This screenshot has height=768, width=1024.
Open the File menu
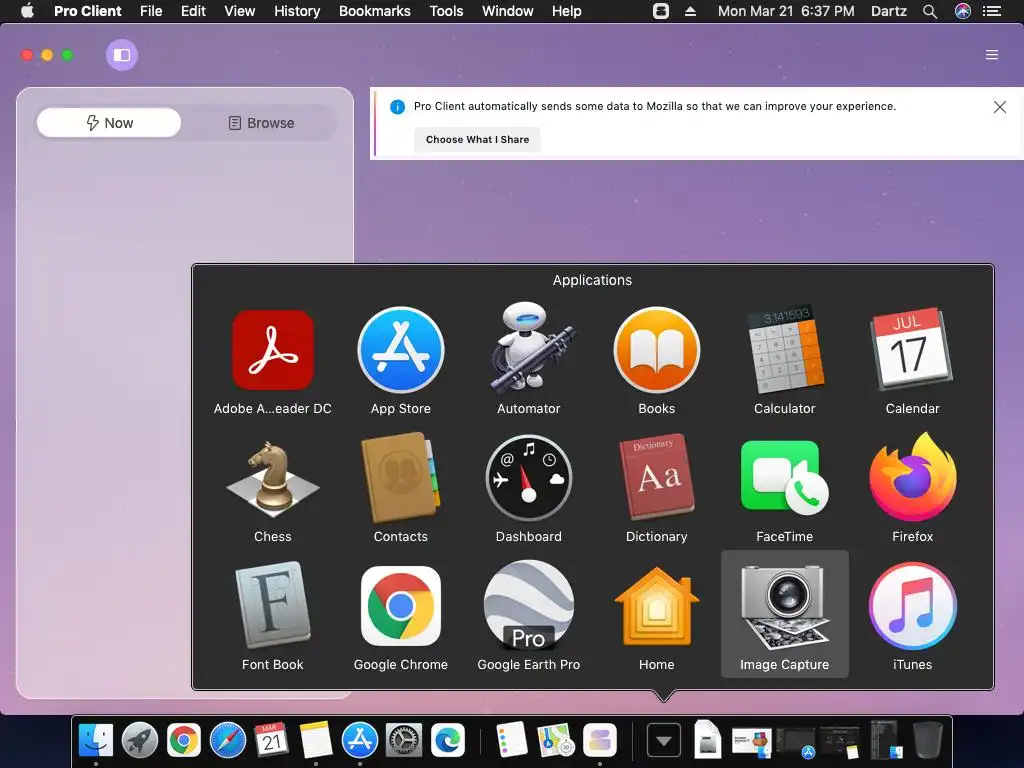(x=151, y=11)
